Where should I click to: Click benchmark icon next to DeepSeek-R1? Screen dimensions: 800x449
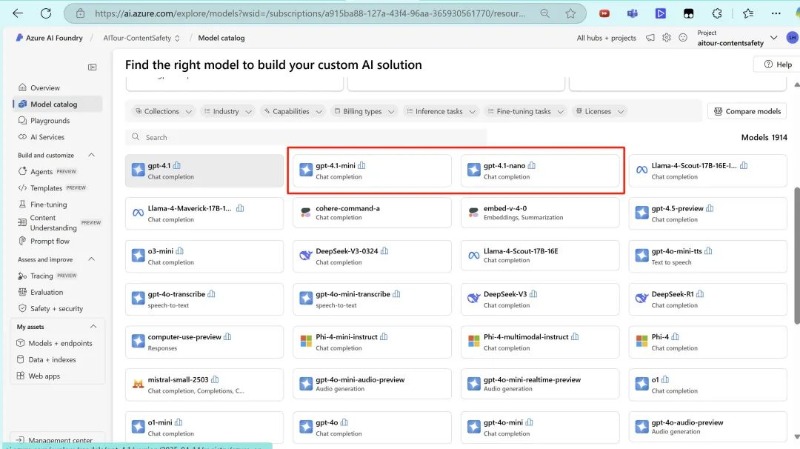pos(699,294)
